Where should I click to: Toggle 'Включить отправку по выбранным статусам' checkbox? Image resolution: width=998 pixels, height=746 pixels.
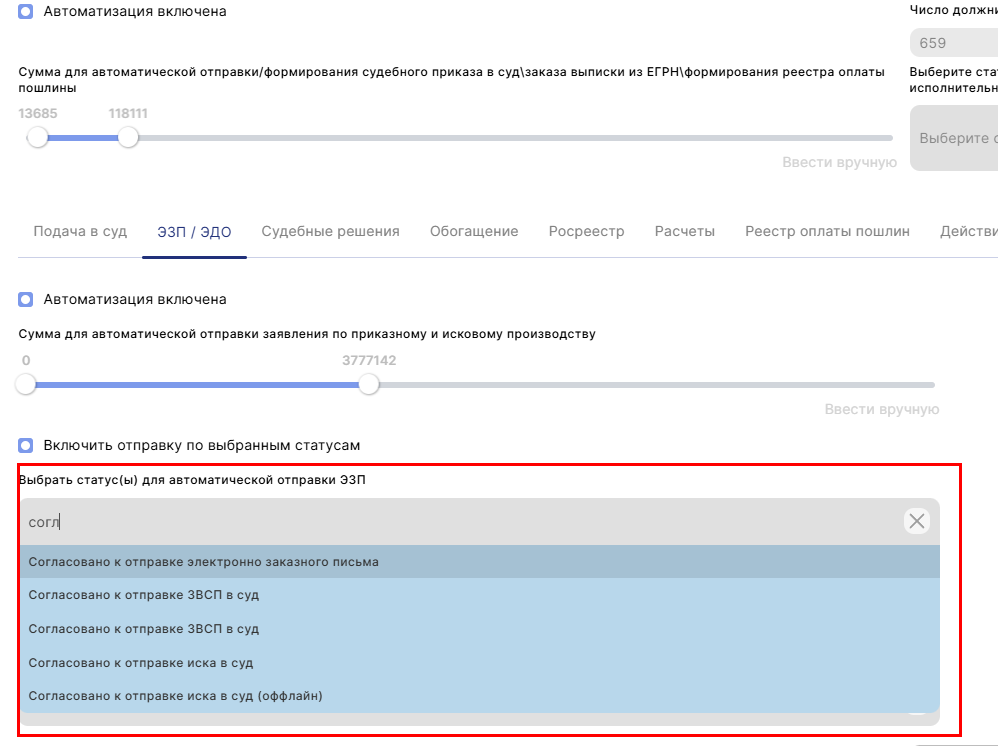(x=26, y=445)
